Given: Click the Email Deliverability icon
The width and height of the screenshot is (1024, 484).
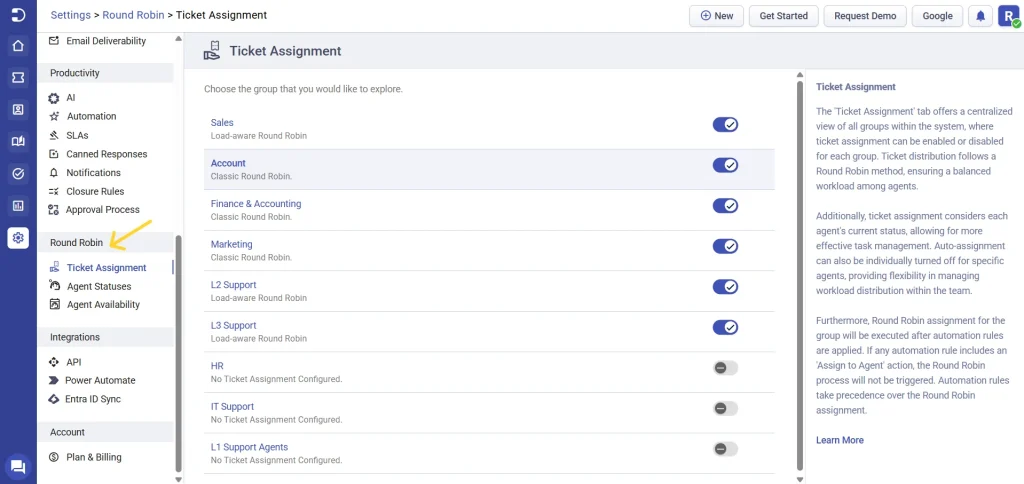Looking at the screenshot, I should click(54, 40).
